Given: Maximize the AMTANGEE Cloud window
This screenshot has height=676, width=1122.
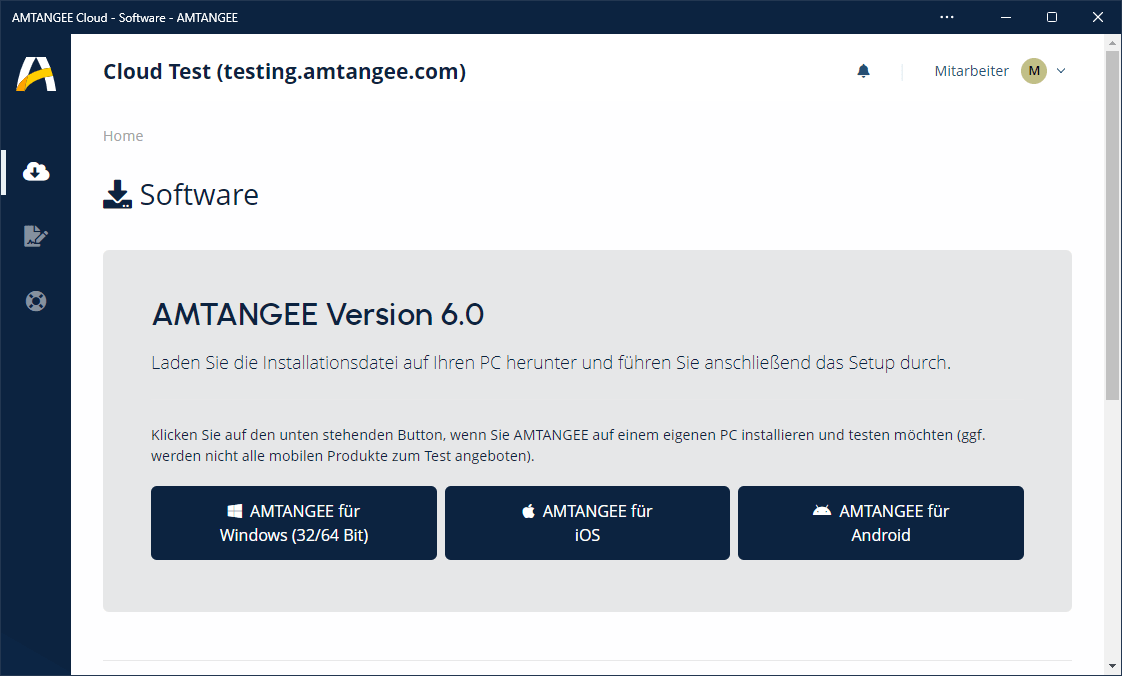Looking at the screenshot, I should [x=1052, y=17].
